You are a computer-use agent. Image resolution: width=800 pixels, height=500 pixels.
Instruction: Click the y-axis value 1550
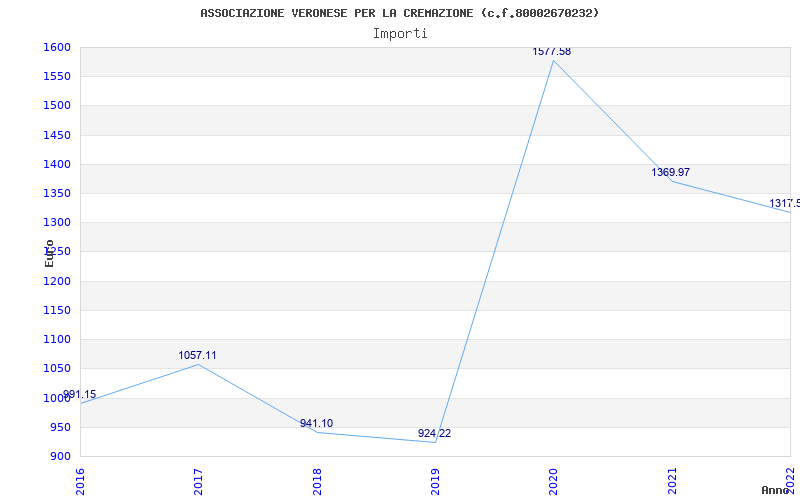pyautogui.click(x=57, y=77)
